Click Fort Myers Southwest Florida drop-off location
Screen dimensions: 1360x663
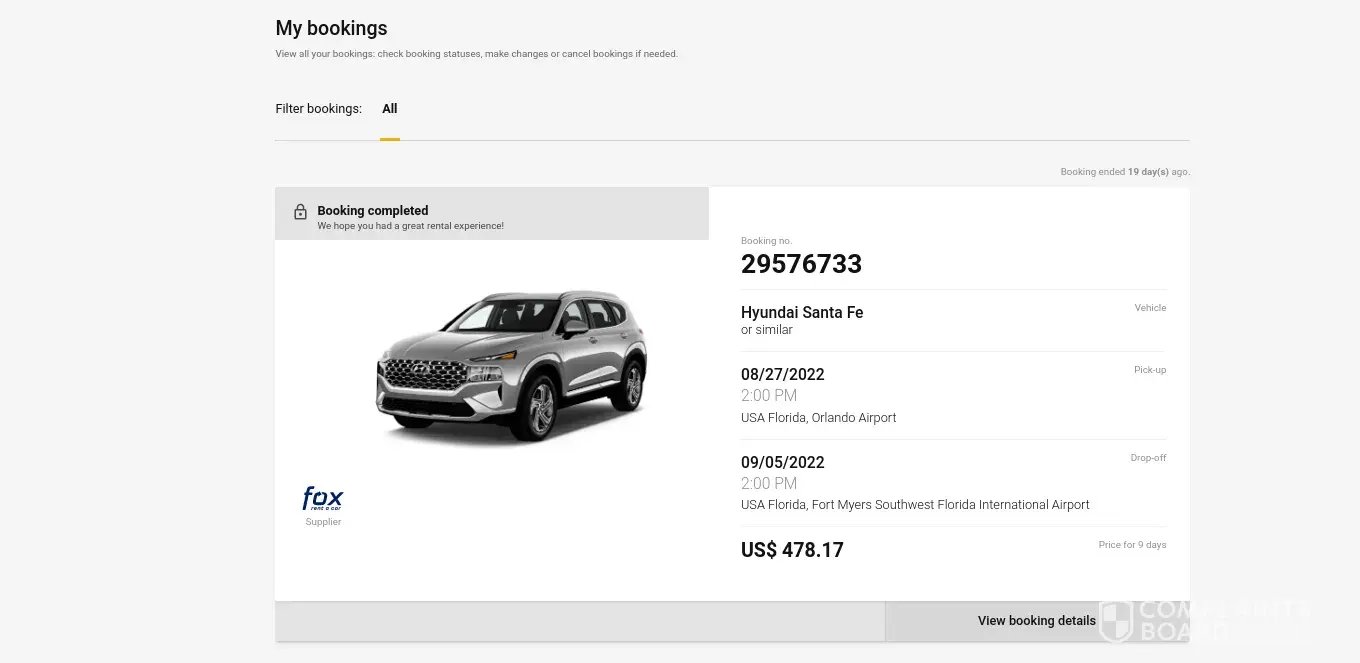click(915, 505)
